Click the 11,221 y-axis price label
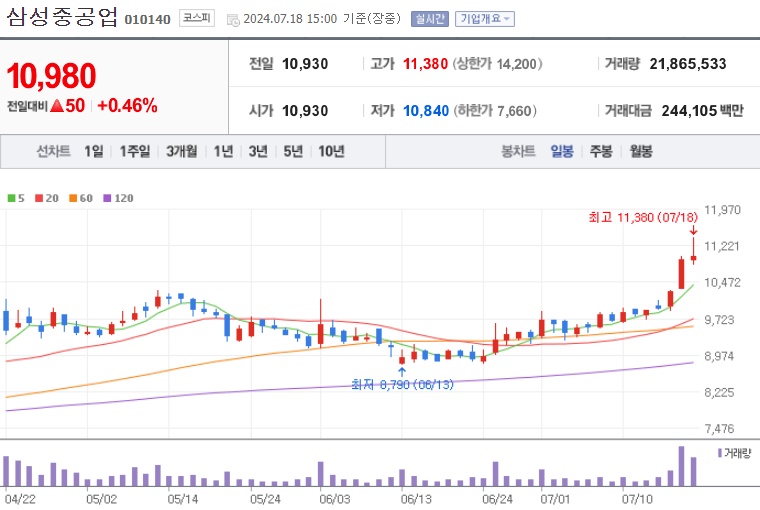760x510 pixels. pos(722,246)
